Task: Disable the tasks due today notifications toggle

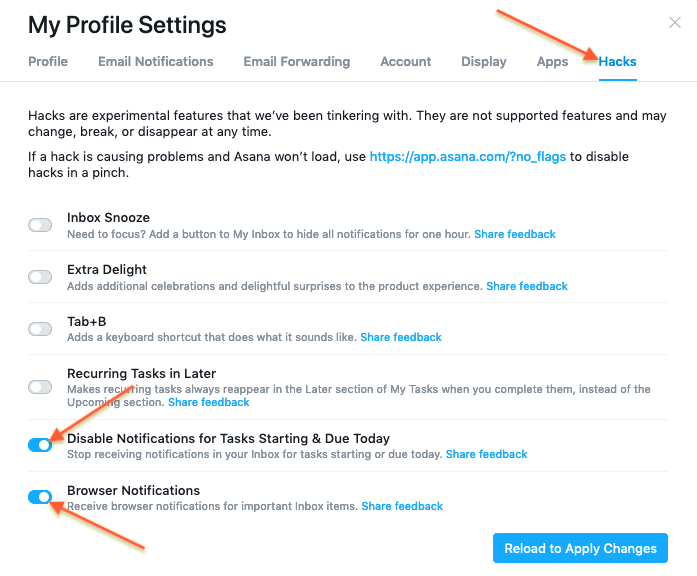Action: pyautogui.click(x=40, y=445)
